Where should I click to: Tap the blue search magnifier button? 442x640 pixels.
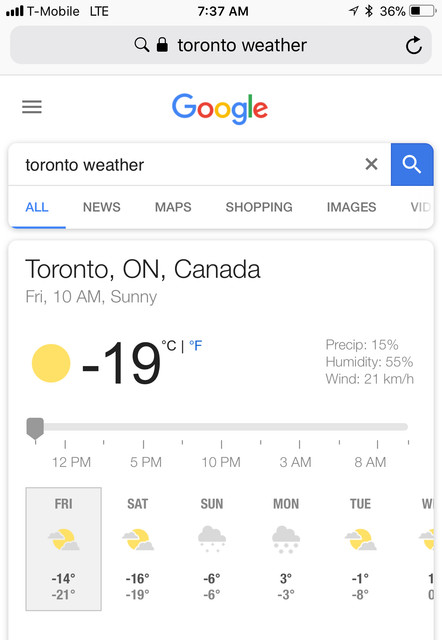tap(412, 164)
